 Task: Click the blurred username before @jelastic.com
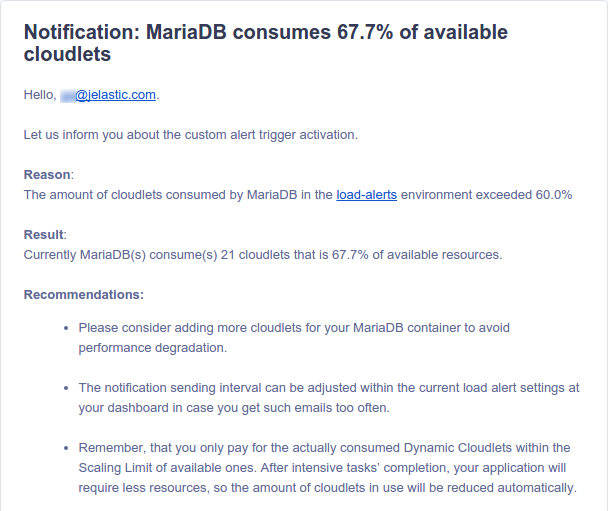point(68,95)
